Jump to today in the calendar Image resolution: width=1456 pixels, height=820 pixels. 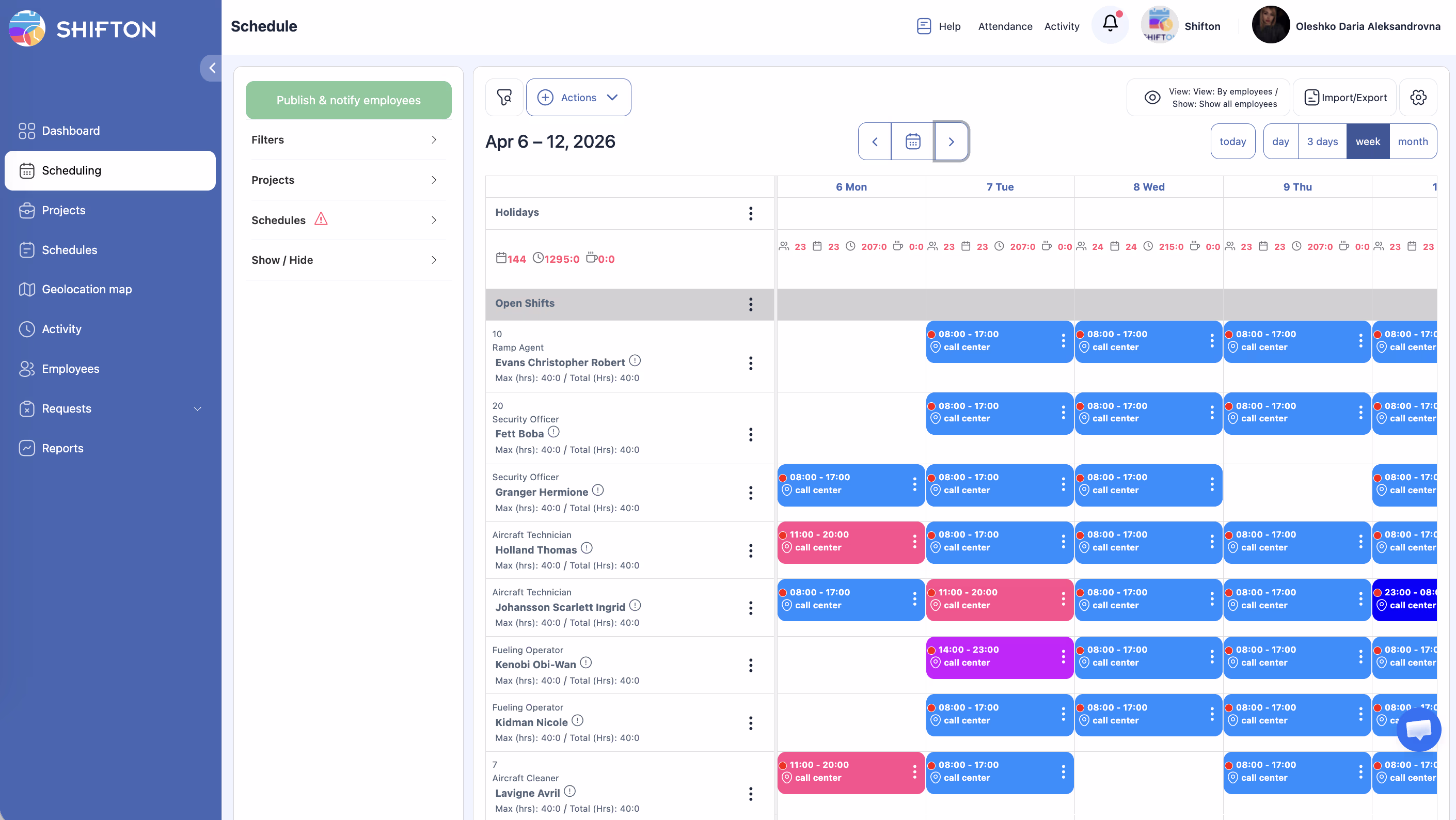tap(1232, 141)
